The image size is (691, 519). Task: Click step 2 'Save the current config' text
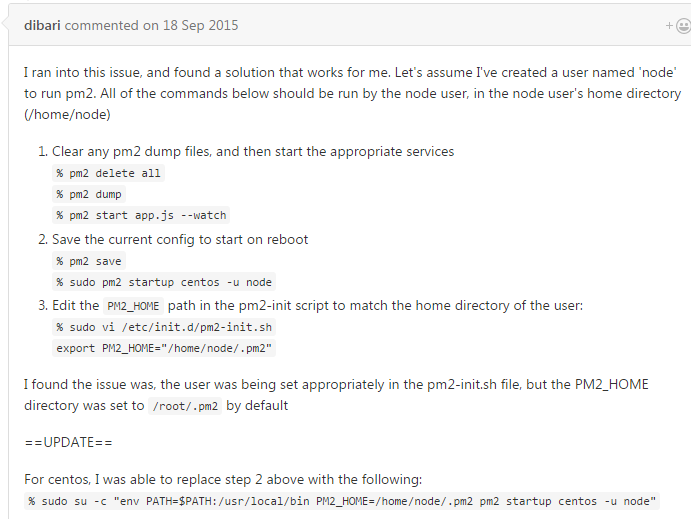pyautogui.click(x=180, y=240)
